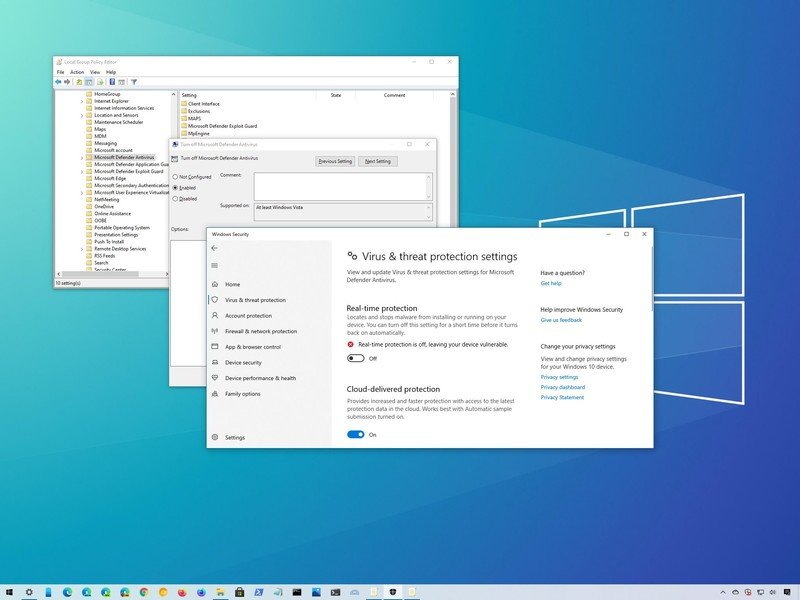Open the hamburger menu in Windows Security
Viewport: 800px width, 600px height.
[x=214, y=265]
